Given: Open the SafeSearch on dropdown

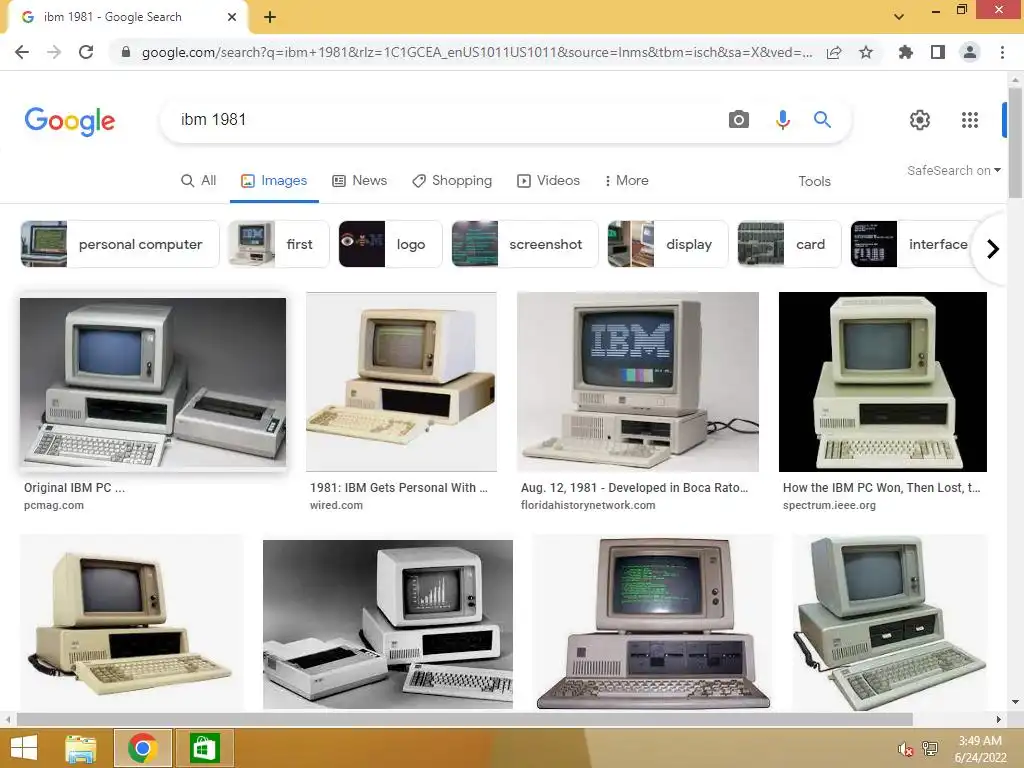Looking at the screenshot, I should [953, 170].
